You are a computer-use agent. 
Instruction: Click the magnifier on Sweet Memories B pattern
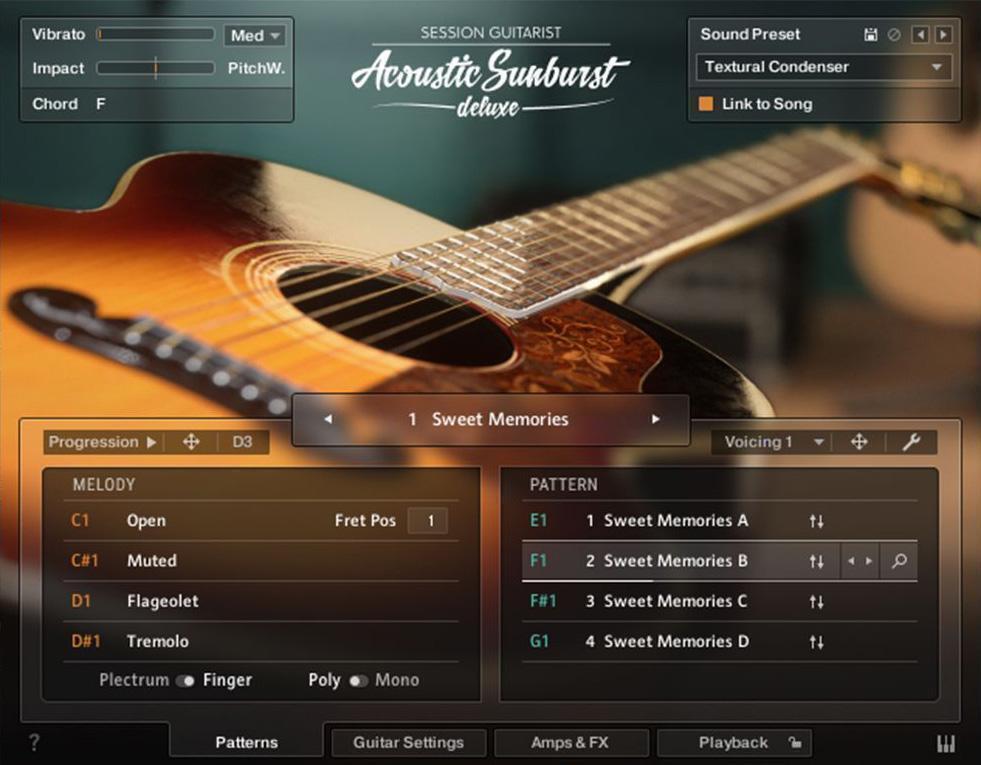(899, 561)
